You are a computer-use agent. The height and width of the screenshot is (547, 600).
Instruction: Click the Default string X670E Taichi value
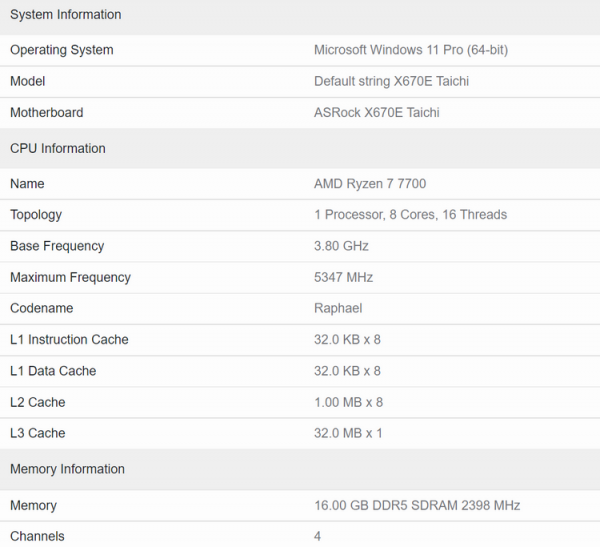[391, 81]
